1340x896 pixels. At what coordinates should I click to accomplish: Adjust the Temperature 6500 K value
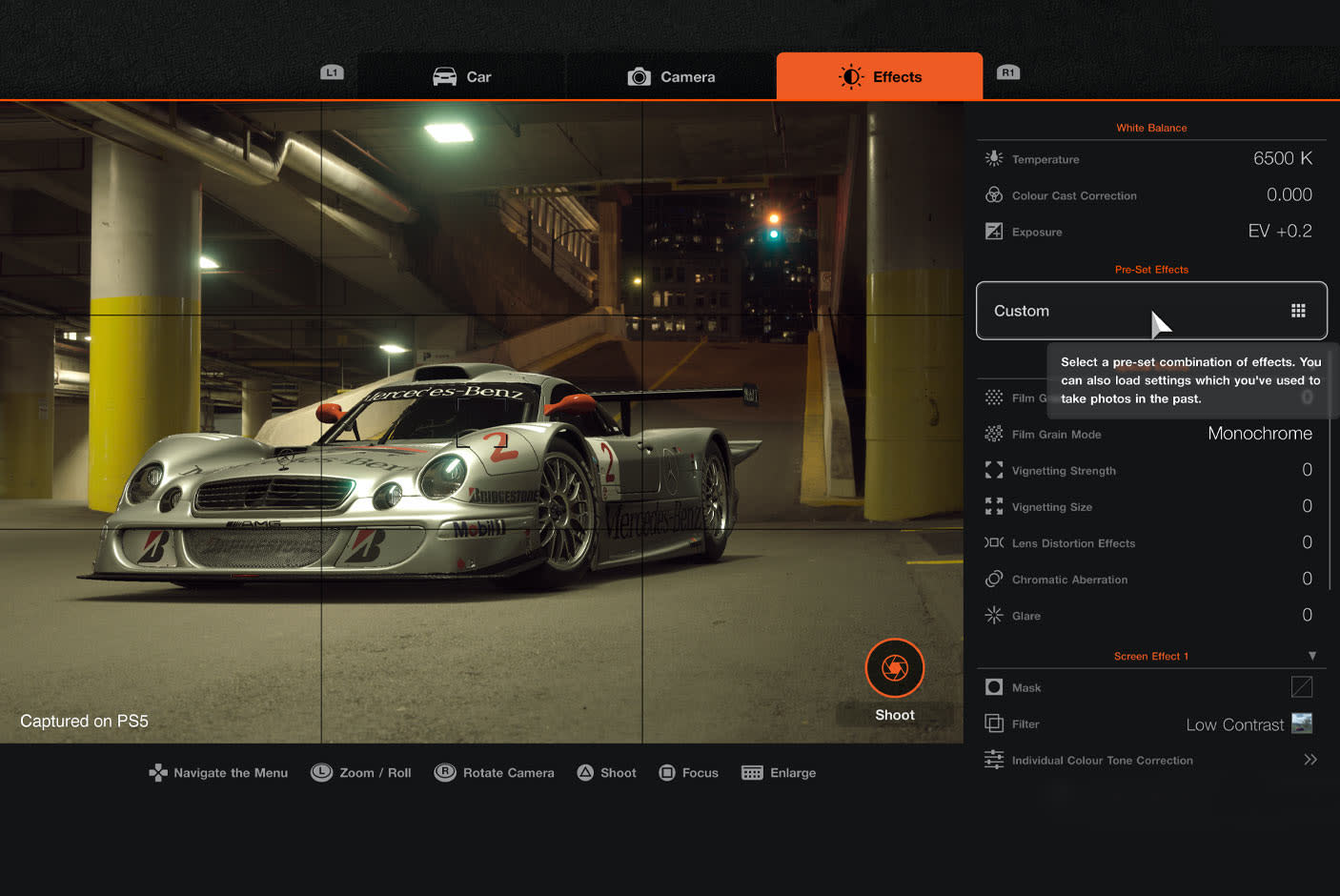pyautogui.click(x=1282, y=158)
